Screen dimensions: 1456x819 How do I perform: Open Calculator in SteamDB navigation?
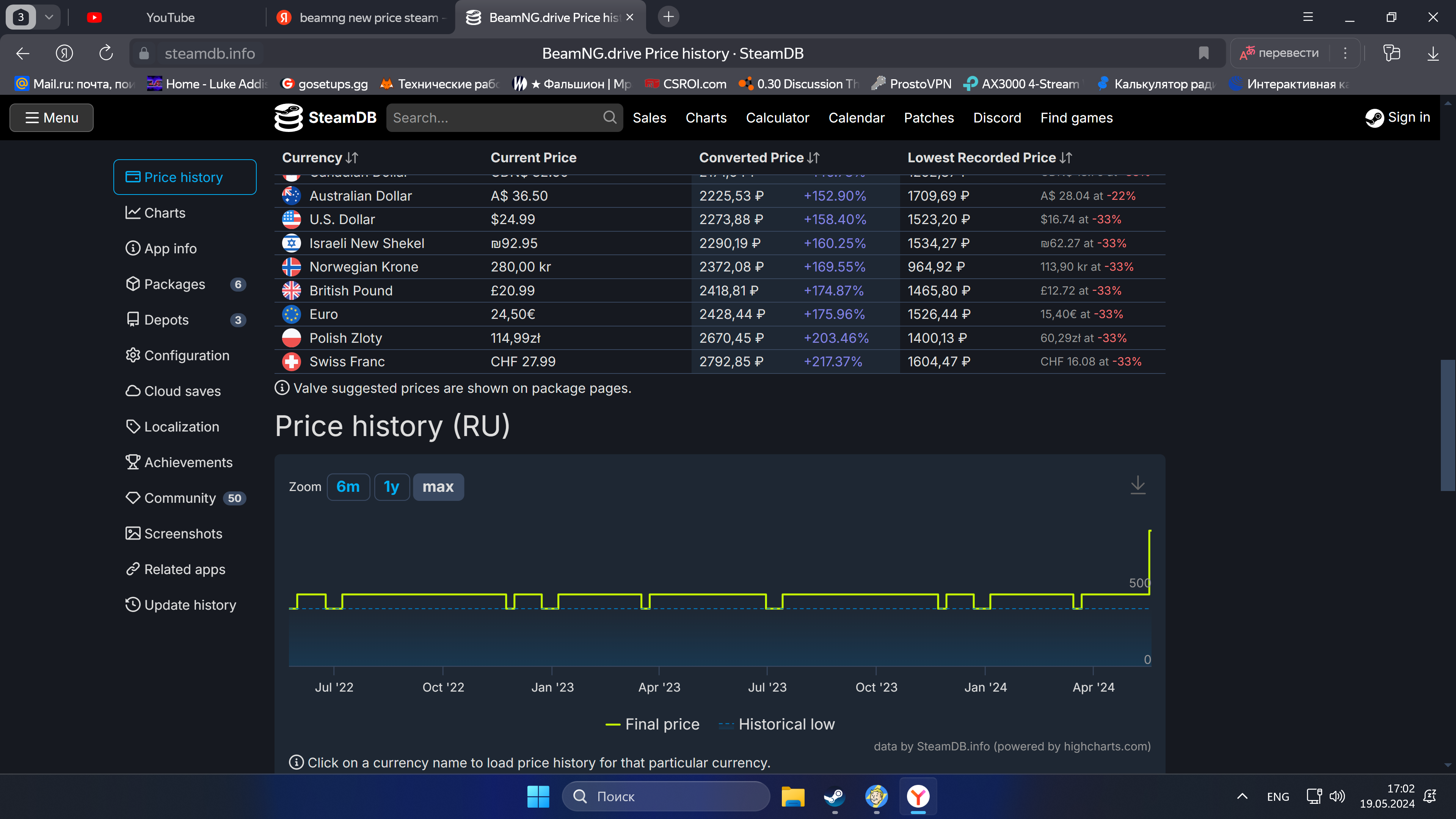(777, 118)
